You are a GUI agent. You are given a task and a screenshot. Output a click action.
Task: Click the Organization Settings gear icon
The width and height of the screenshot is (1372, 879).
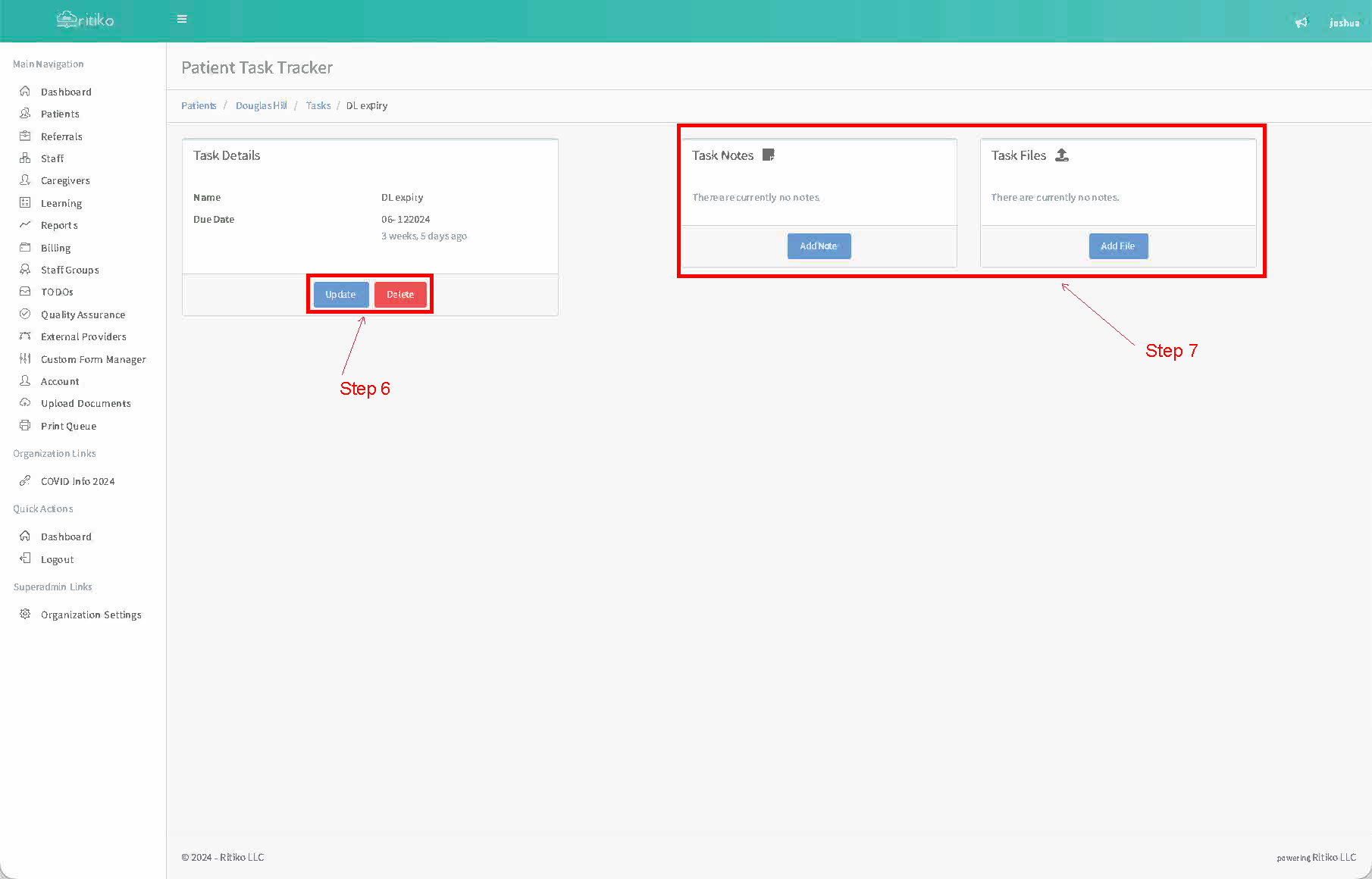click(25, 614)
